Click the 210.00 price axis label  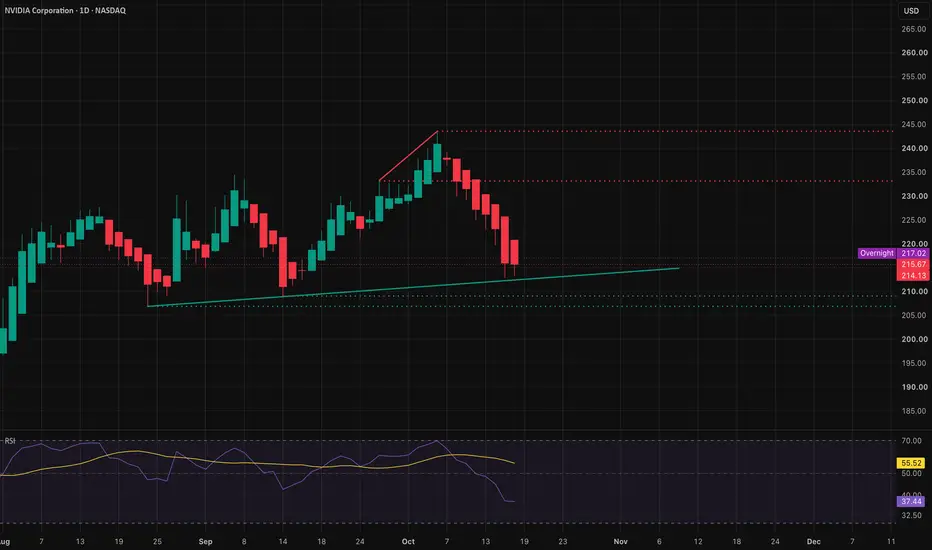[x=914, y=291]
